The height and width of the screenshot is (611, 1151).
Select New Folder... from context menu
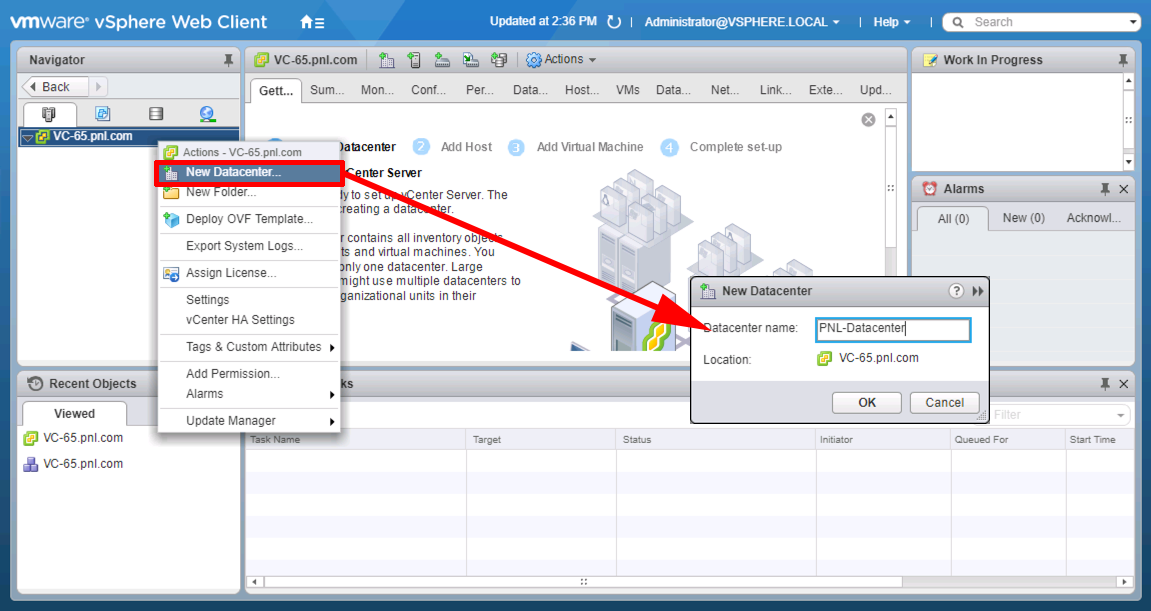(250, 192)
